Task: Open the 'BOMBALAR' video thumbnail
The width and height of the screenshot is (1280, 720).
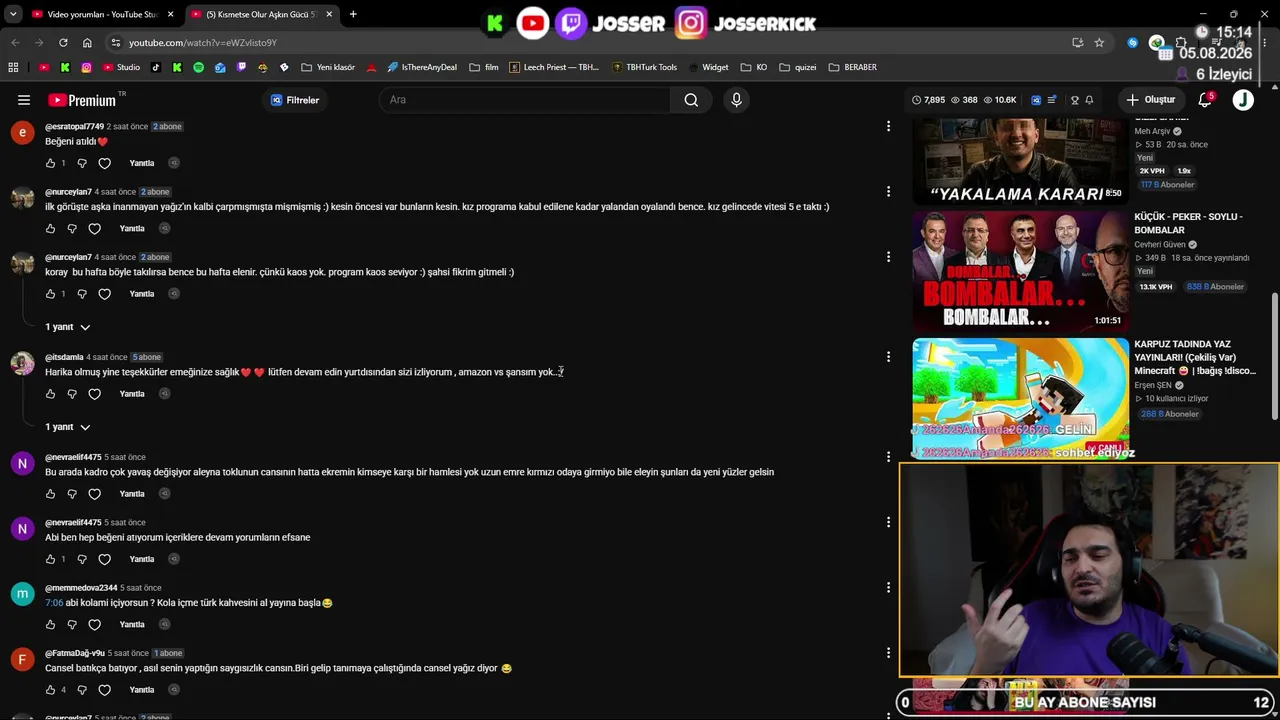Action: tap(1020, 271)
